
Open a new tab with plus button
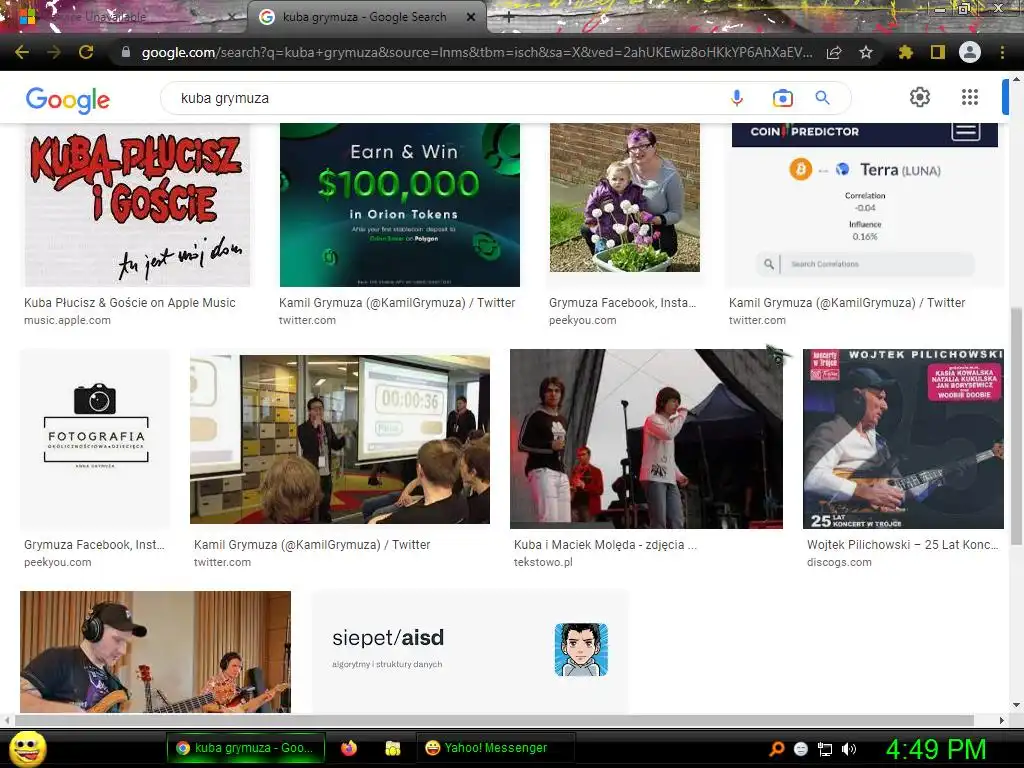click(x=509, y=18)
